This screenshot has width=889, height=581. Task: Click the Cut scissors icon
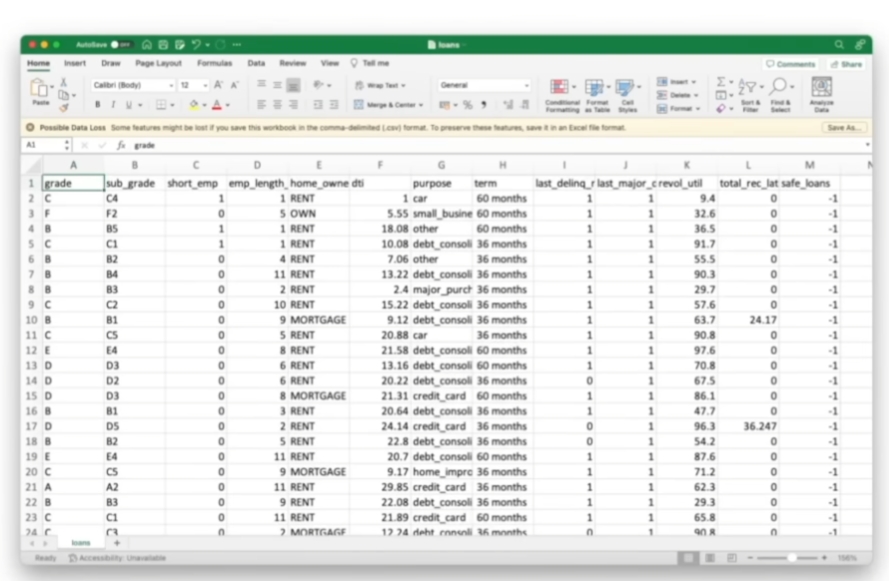(64, 84)
